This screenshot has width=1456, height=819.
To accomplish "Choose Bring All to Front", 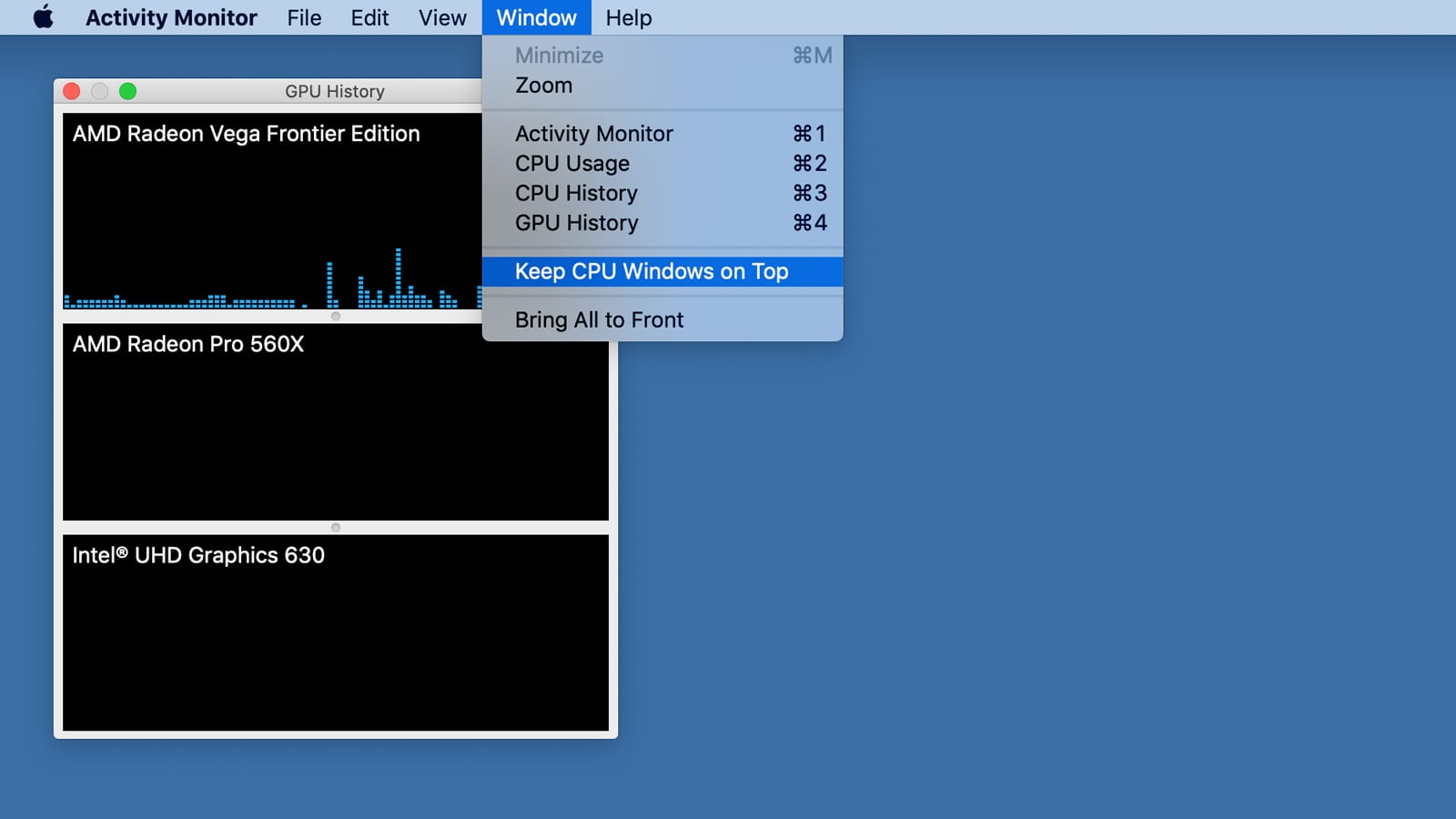I will pos(662,319).
